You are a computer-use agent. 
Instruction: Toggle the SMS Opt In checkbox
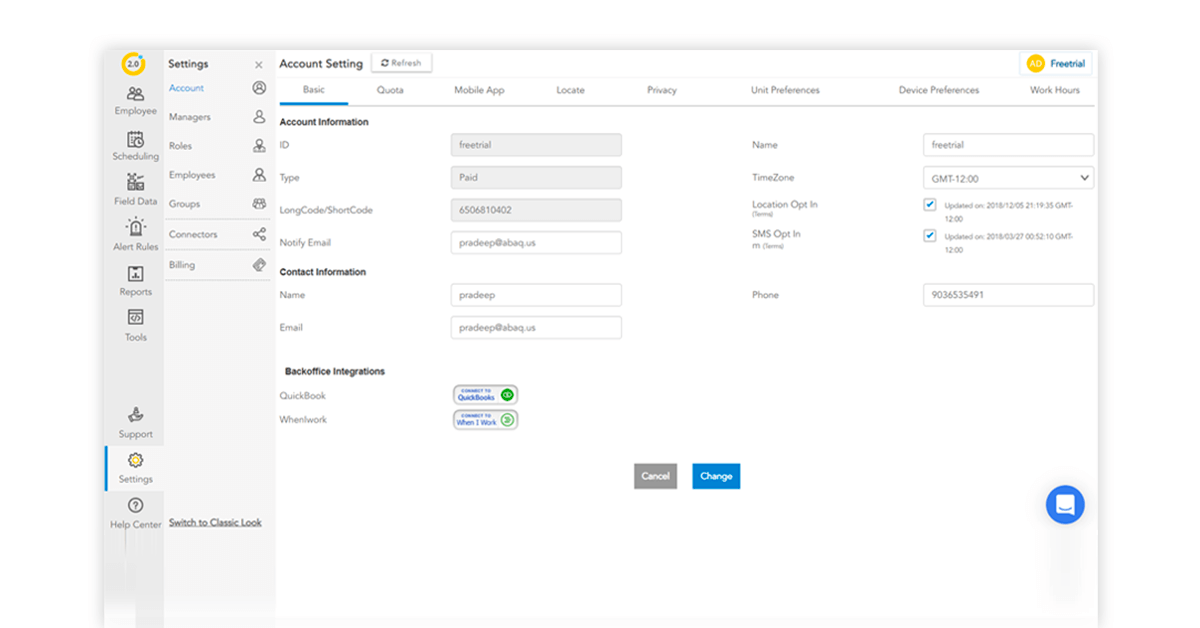[930, 236]
